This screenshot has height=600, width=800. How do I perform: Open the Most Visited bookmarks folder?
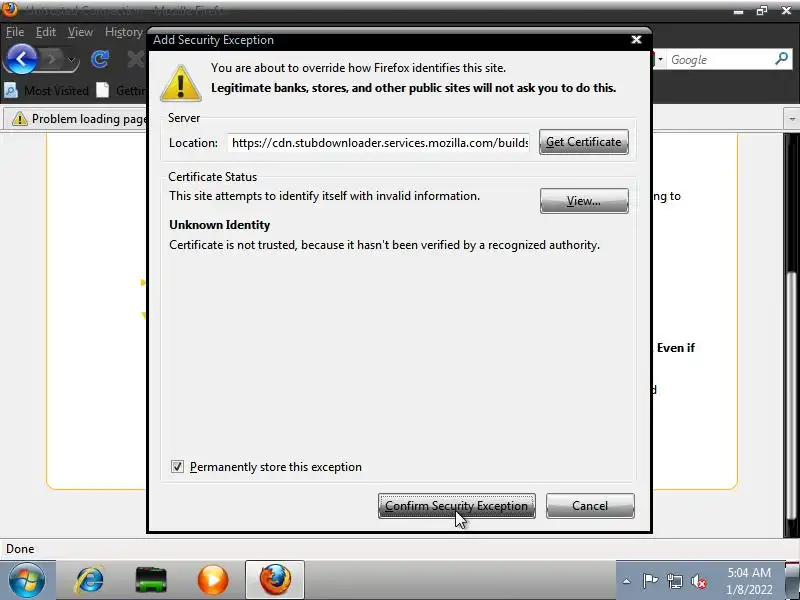(x=46, y=91)
